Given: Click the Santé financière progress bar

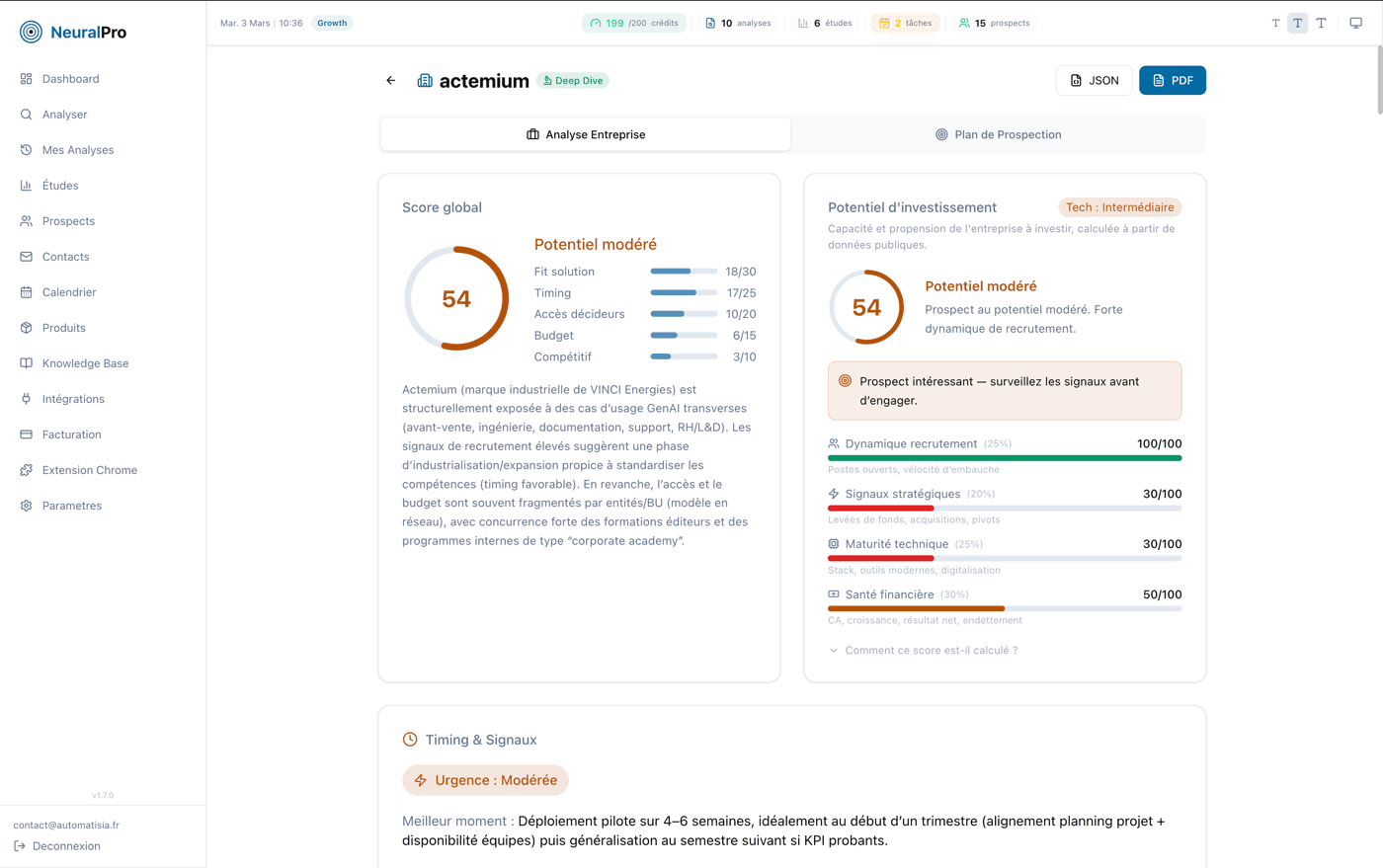Looking at the screenshot, I should pos(1005,608).
